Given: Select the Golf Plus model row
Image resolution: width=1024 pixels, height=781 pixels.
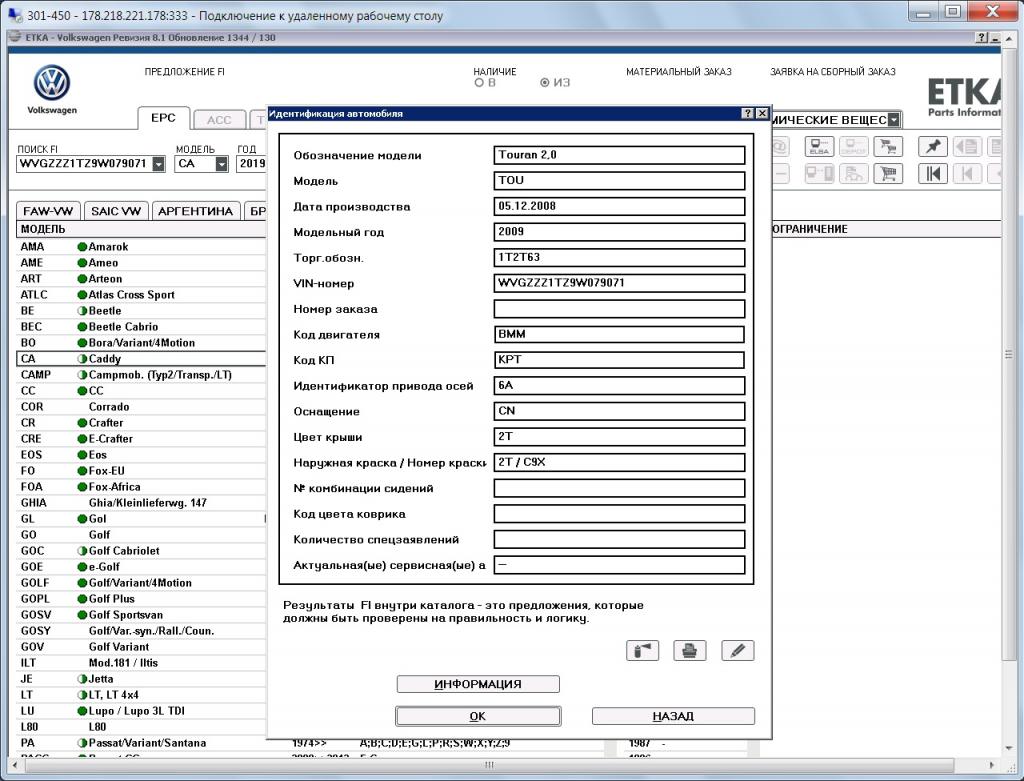Looking at the screenshot, I should point(140,599).
